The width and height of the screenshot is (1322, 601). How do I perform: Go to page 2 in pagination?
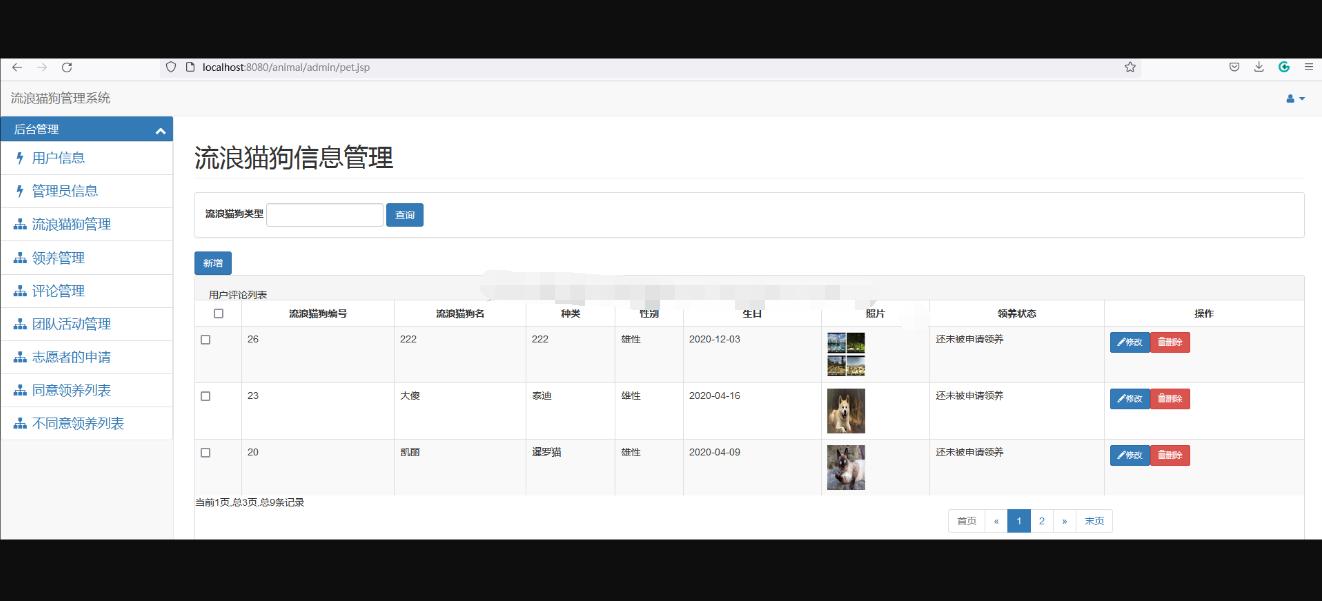(x=1042, y=521)
